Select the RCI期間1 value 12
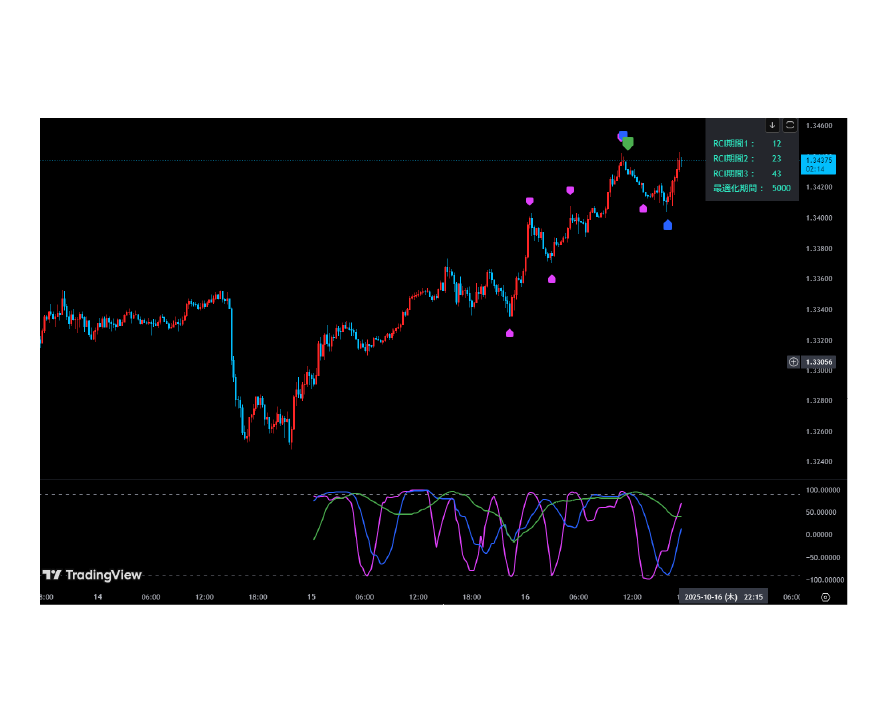Screen dimensions: 887x723 click(776, 144)
